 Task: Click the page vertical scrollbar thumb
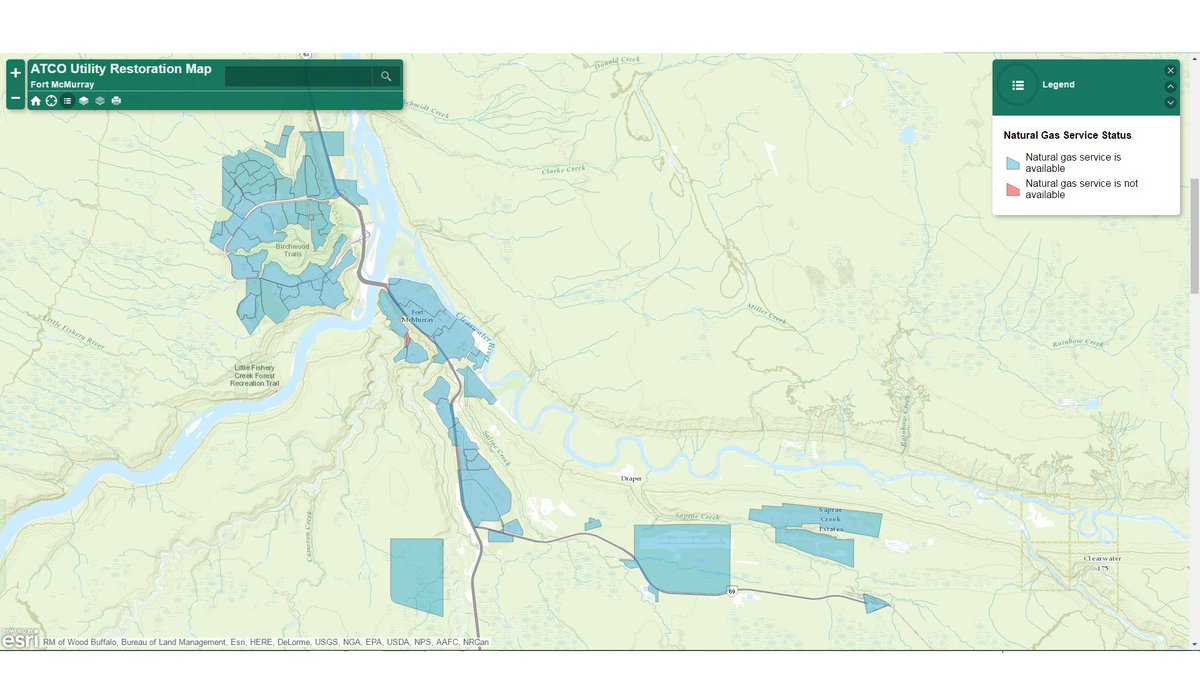[x=1195, y=236]
